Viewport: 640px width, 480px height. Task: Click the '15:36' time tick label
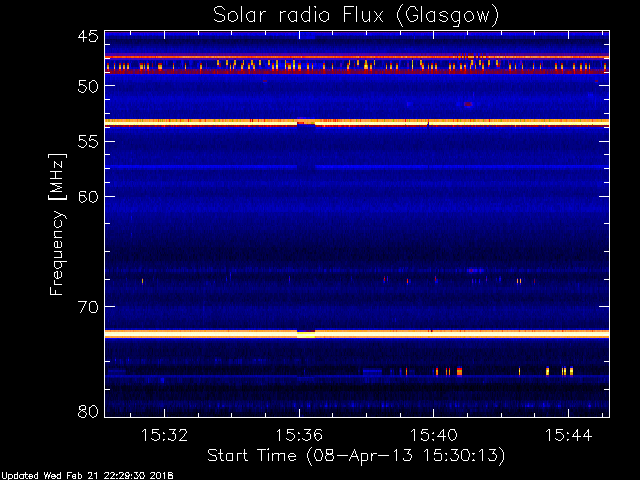pos(299,436)
